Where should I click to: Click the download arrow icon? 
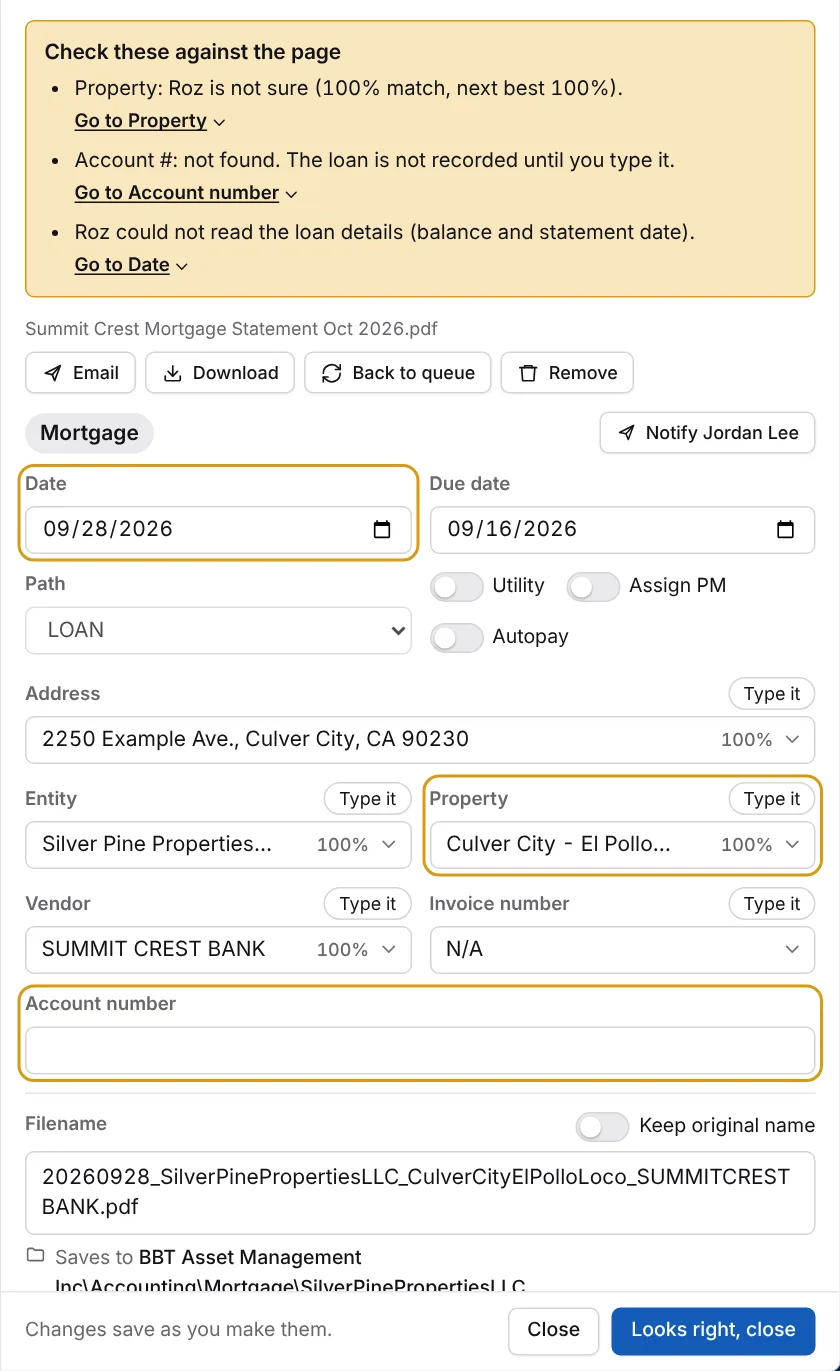click(173, 373)
